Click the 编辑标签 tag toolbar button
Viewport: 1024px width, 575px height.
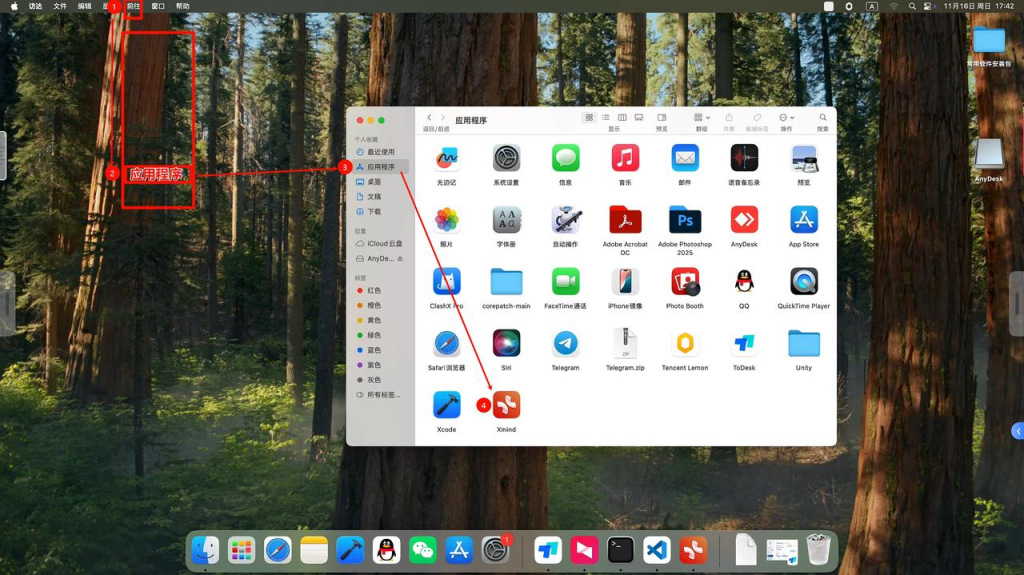coord(757,118)
